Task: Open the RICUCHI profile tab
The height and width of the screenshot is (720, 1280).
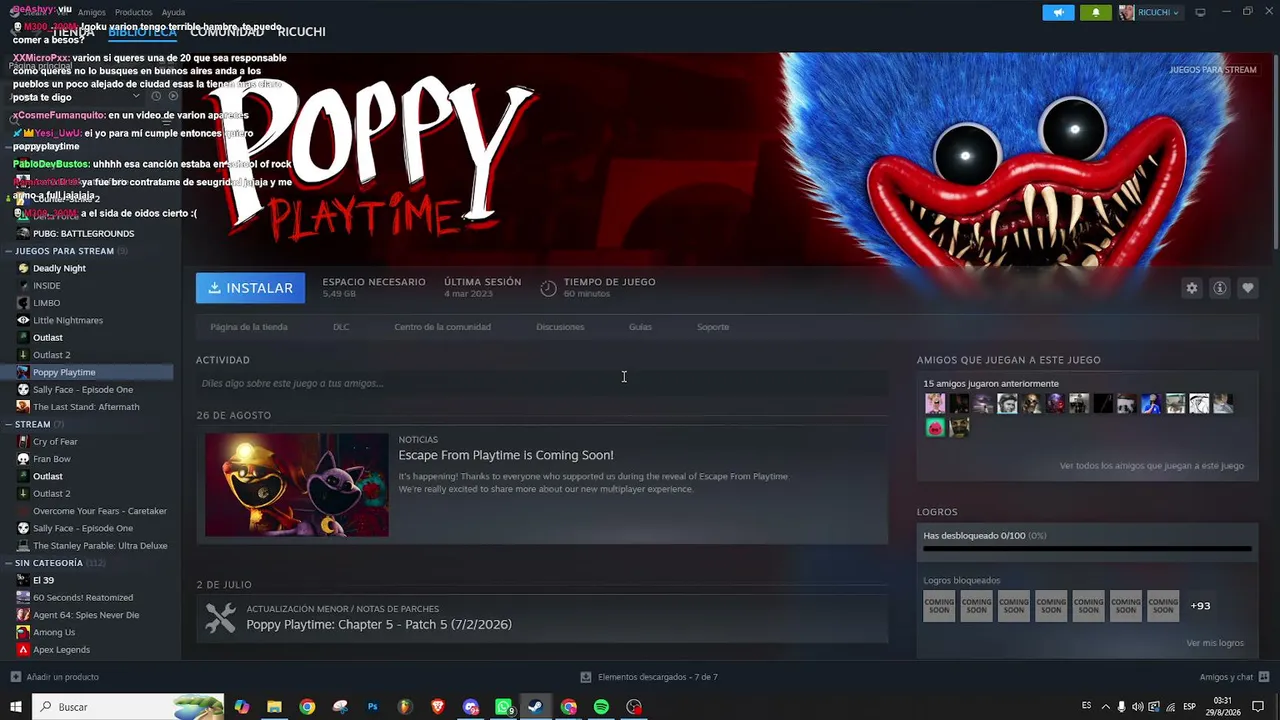Action: tap(301, 32)
